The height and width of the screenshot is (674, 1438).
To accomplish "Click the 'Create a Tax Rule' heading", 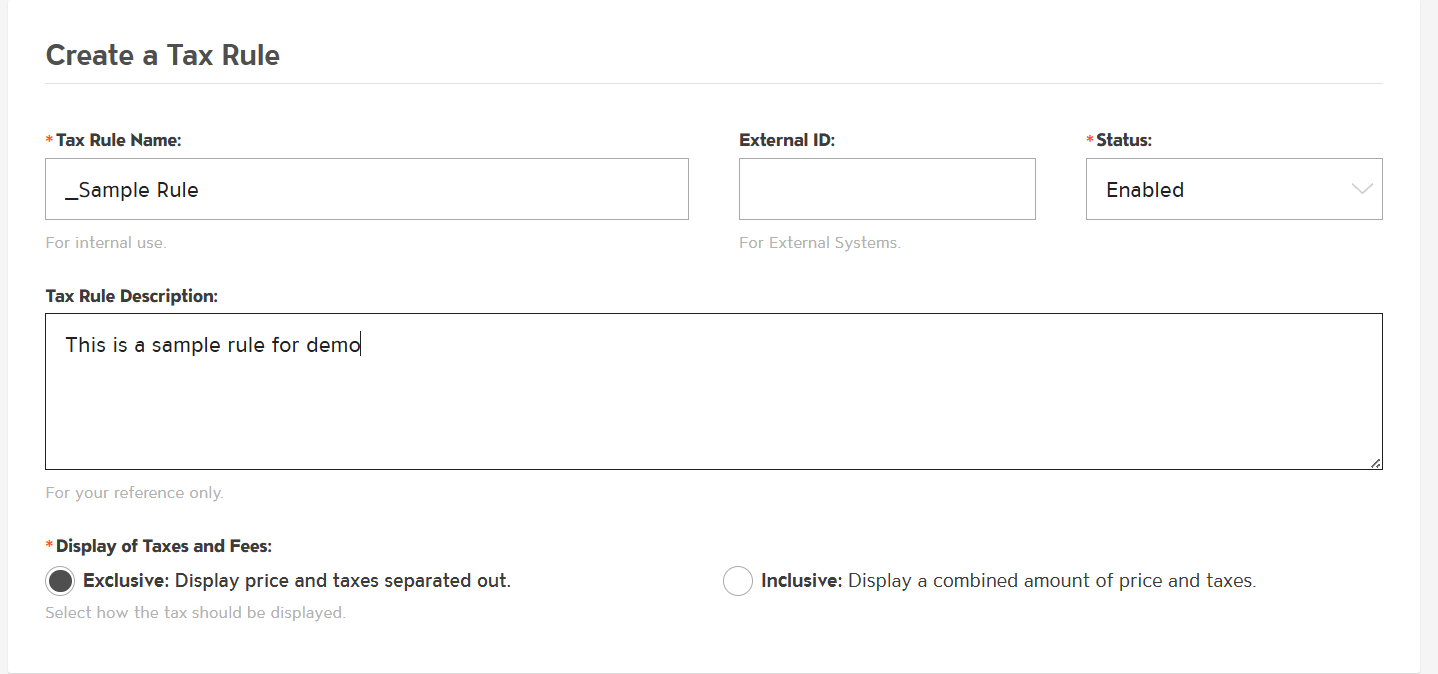I will click(x=163, y=55).
